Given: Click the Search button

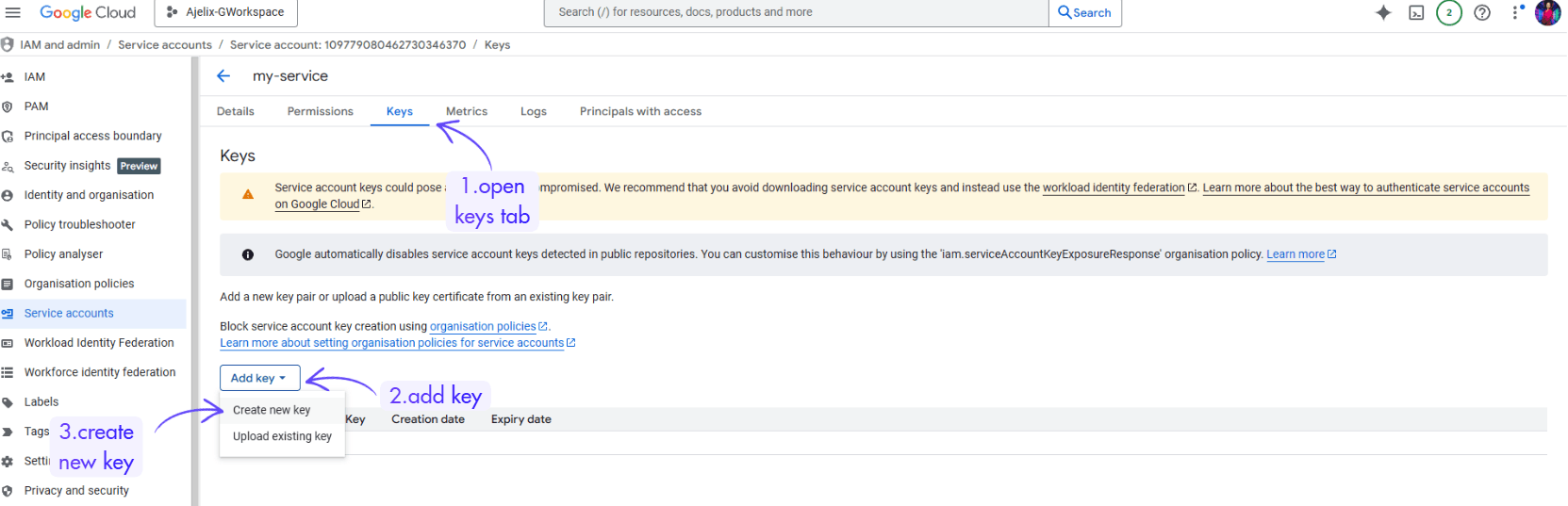Looking at the screenshot, I should (1085, 12).
